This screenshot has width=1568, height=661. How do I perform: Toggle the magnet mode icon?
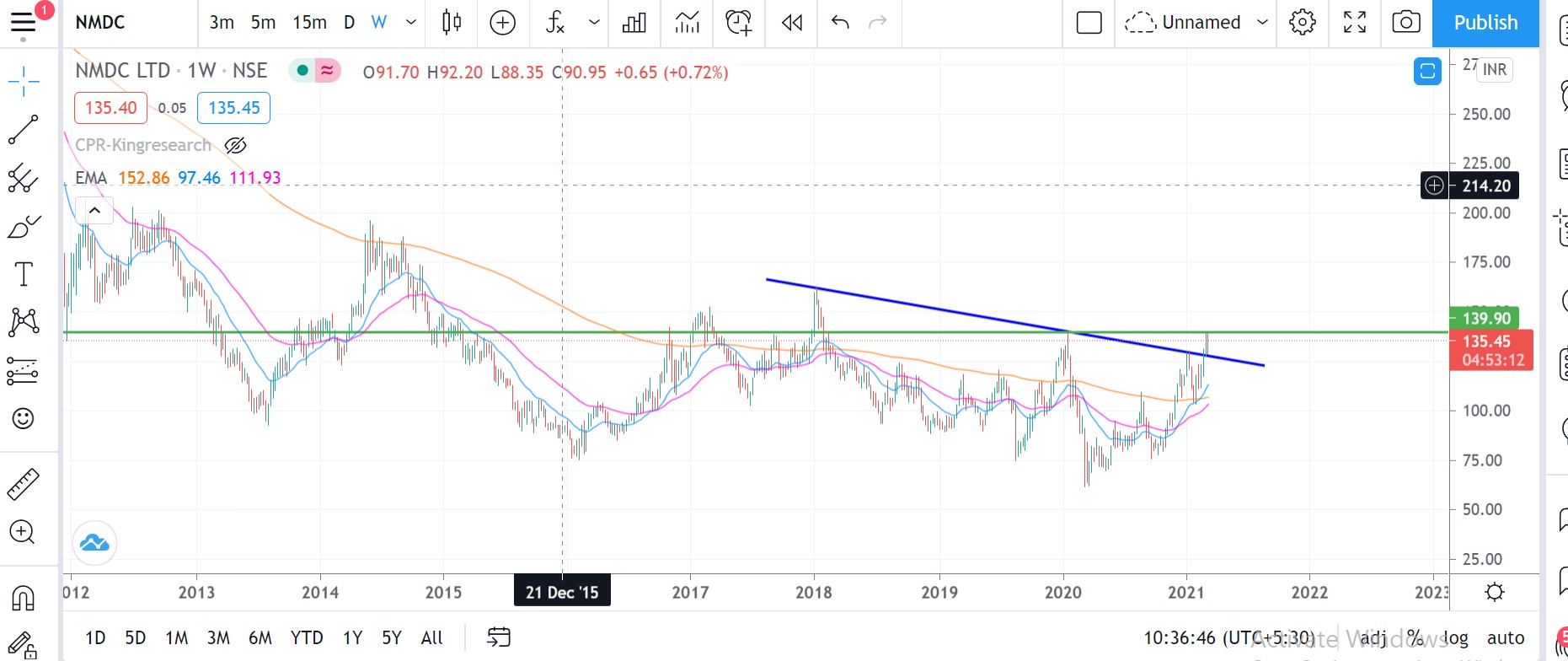click(x=24, y=598)
